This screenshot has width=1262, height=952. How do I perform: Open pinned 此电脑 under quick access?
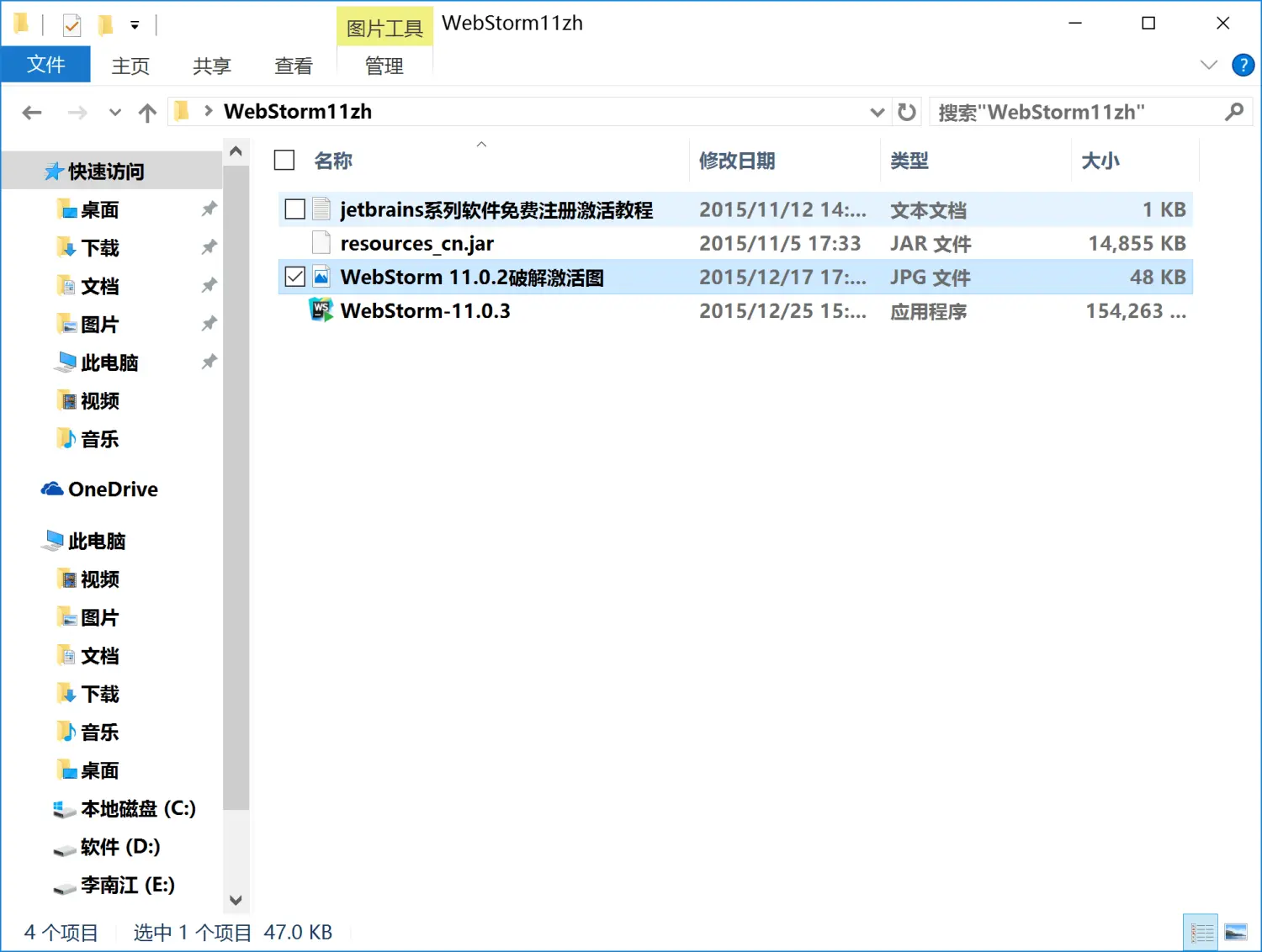point(109,362)
